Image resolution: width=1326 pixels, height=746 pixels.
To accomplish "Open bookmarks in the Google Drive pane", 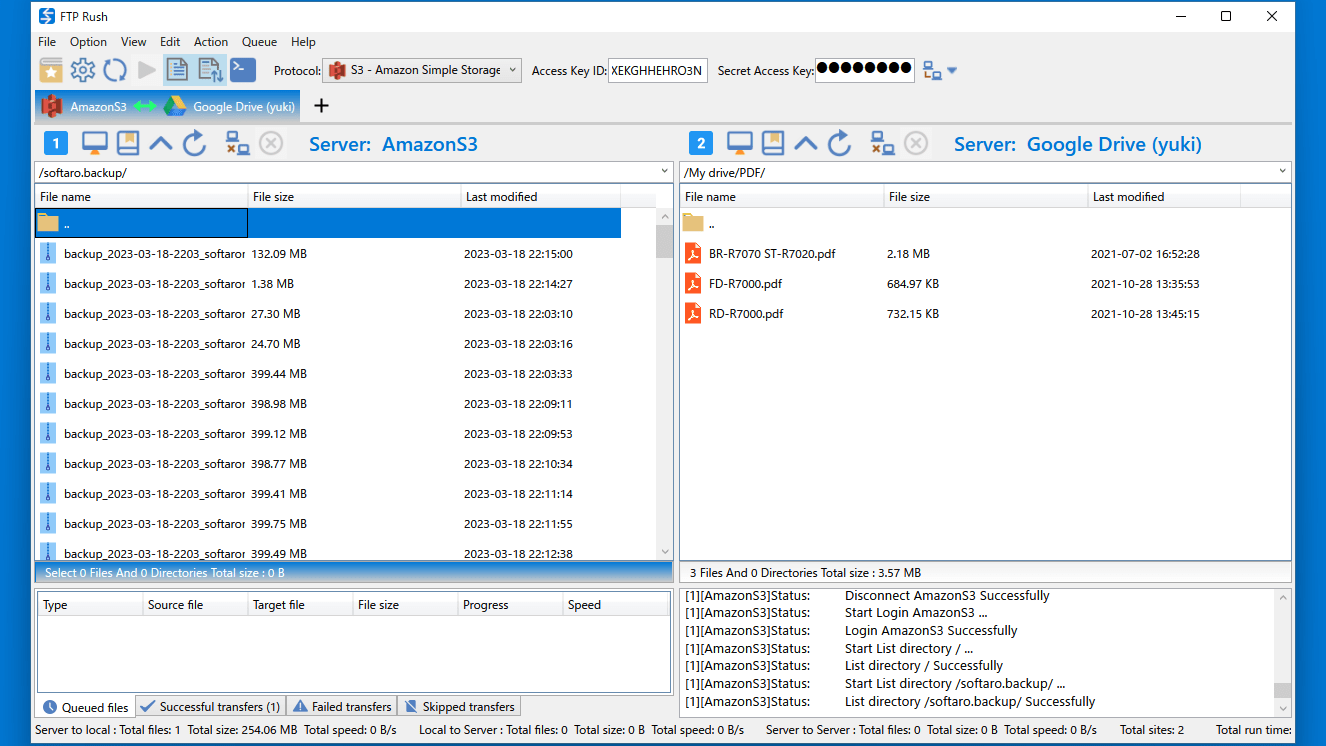I will pyautogui.click(x=773, y=144).
